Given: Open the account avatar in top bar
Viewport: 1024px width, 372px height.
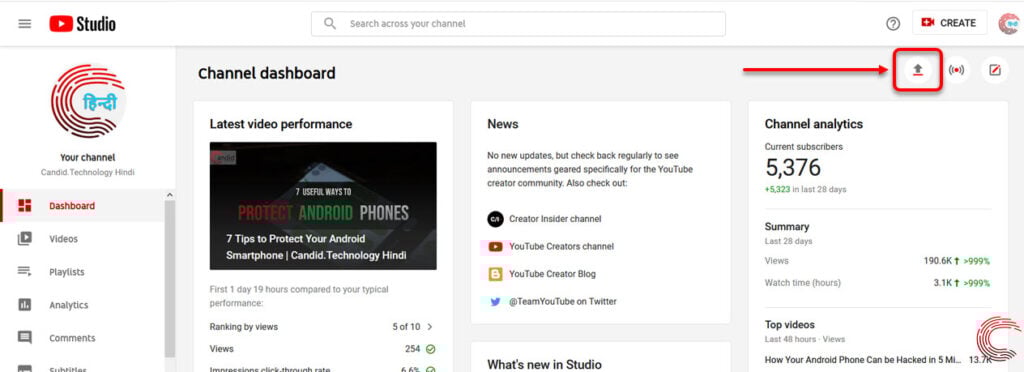Looking at the screenshot, I should 1010,23.
